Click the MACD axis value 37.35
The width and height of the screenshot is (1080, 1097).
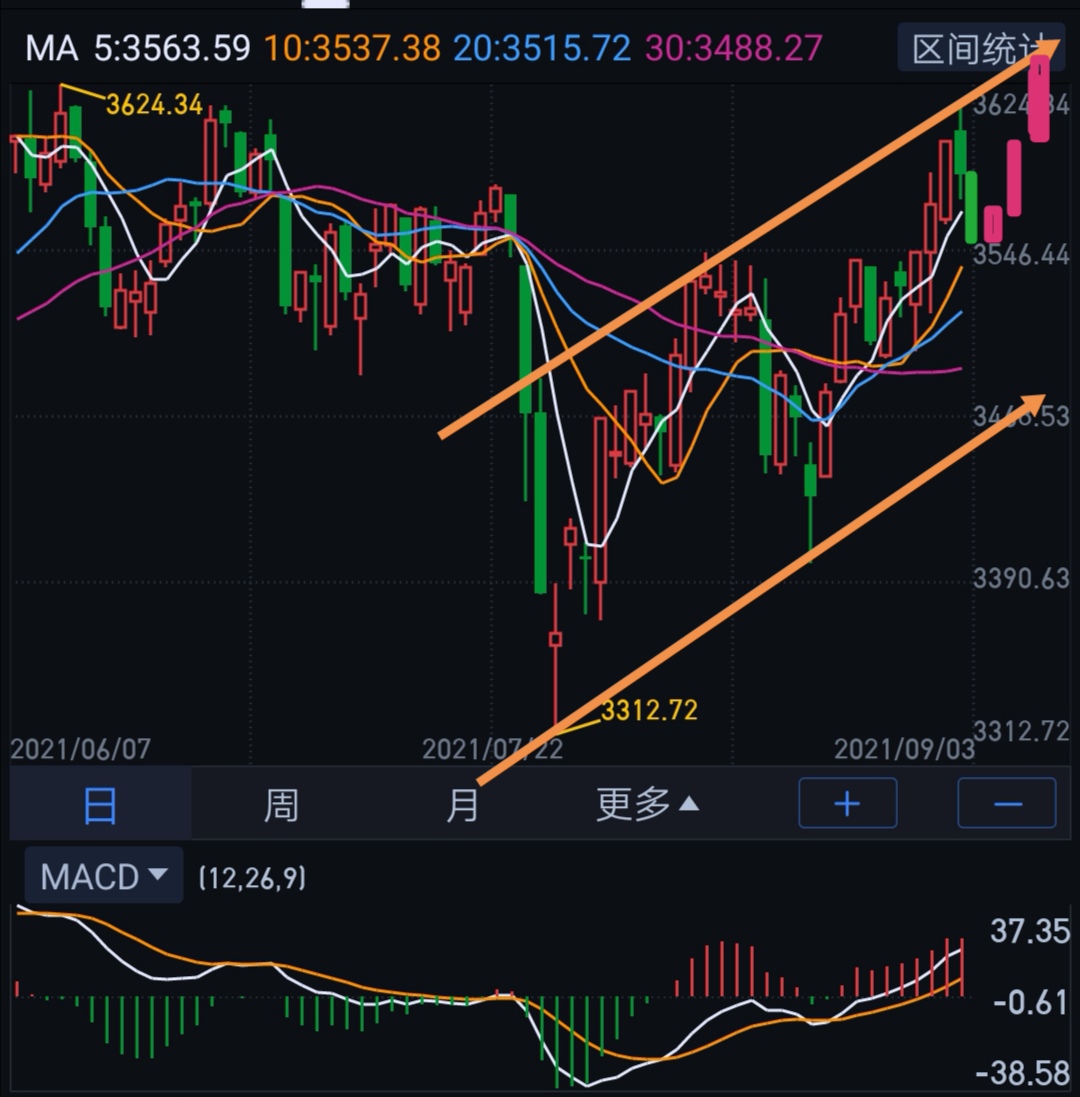point(1030,931)
